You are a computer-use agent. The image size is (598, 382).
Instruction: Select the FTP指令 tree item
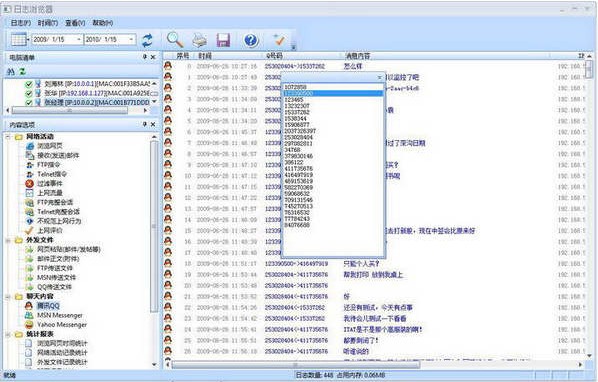43,165
